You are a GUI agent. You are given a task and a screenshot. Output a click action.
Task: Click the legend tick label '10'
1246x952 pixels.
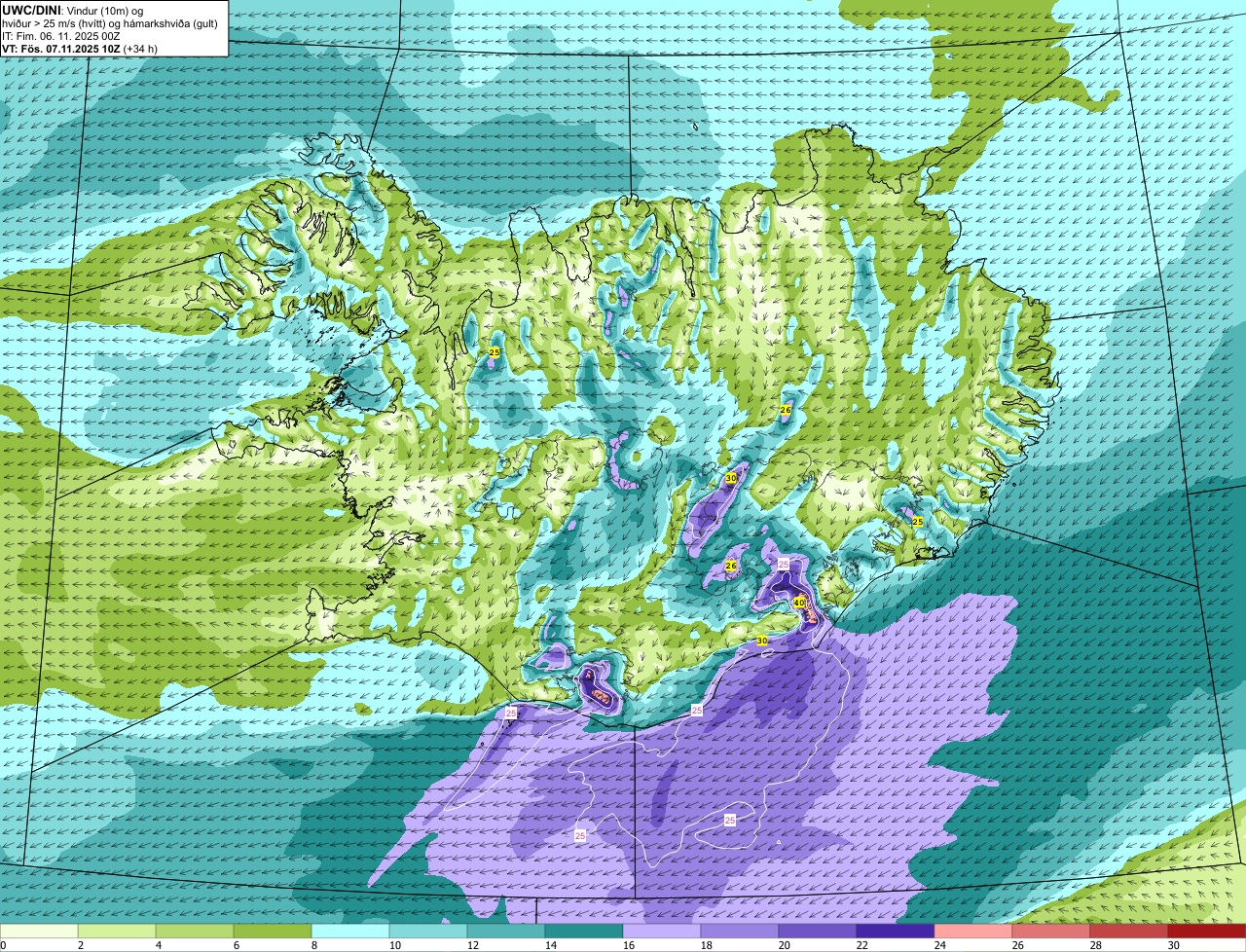click(394, 945)
